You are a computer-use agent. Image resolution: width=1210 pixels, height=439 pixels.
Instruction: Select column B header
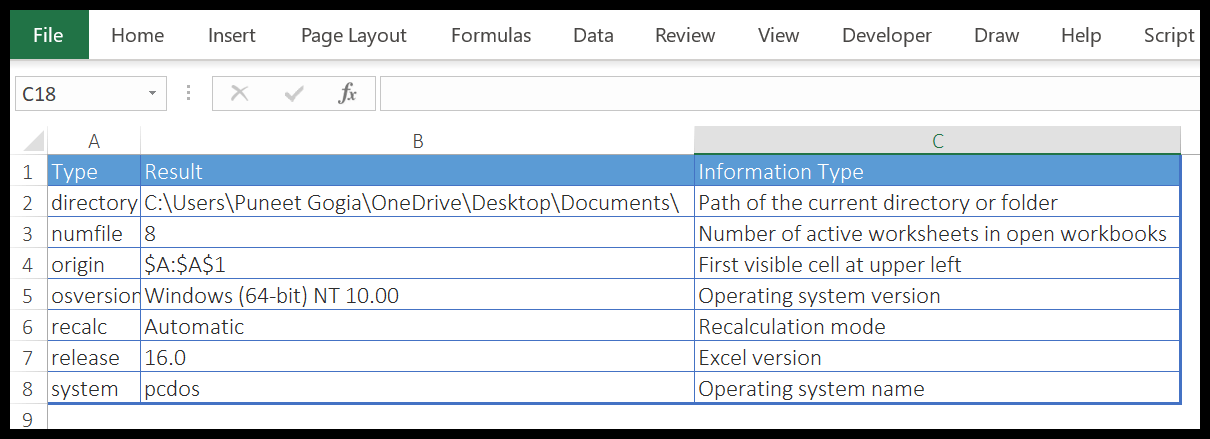click(418, 141)
